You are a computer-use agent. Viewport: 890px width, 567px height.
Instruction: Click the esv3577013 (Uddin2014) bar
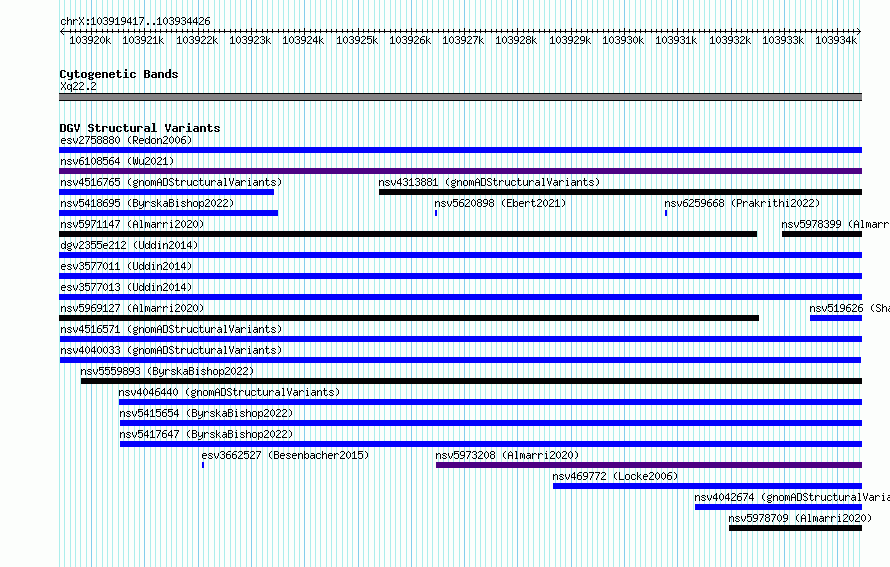tap(460, 297)
